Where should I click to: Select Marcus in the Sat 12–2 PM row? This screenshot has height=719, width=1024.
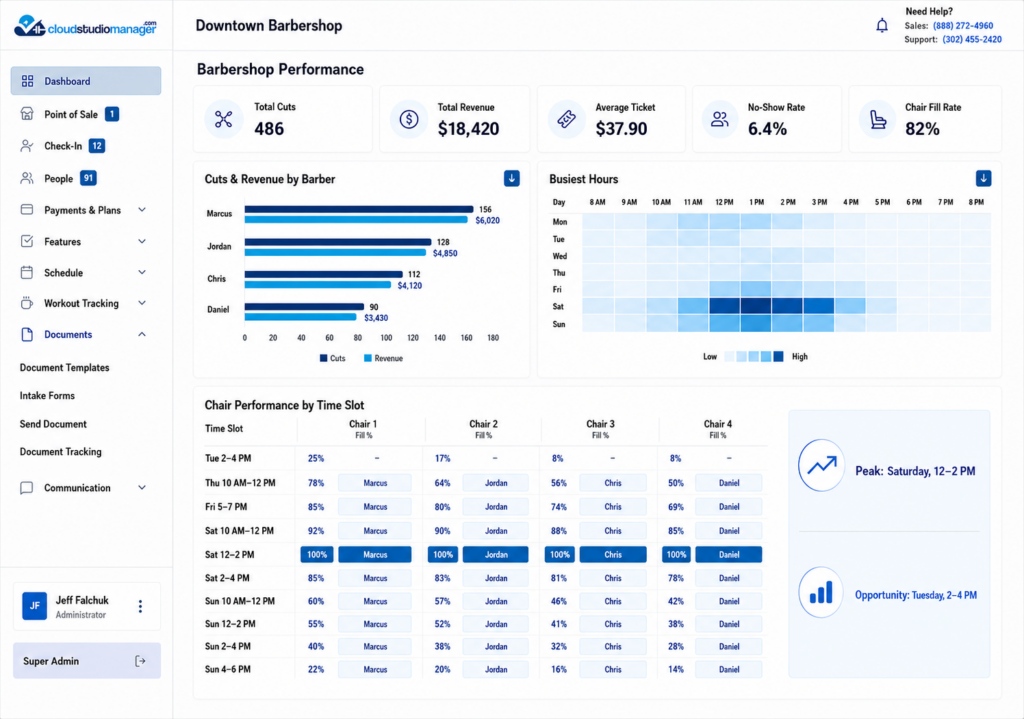[x=375, y=554]
